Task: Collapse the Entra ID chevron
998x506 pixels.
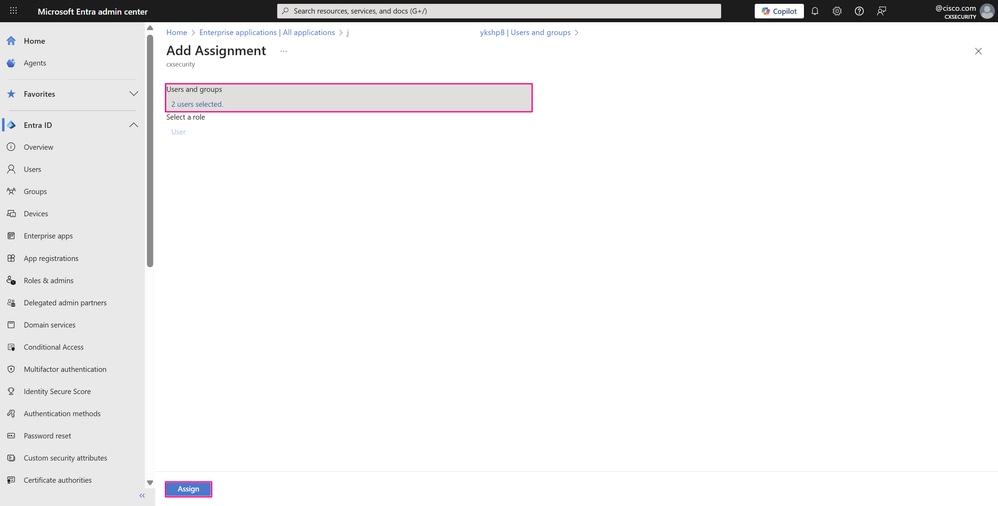Action: point(134,125)
